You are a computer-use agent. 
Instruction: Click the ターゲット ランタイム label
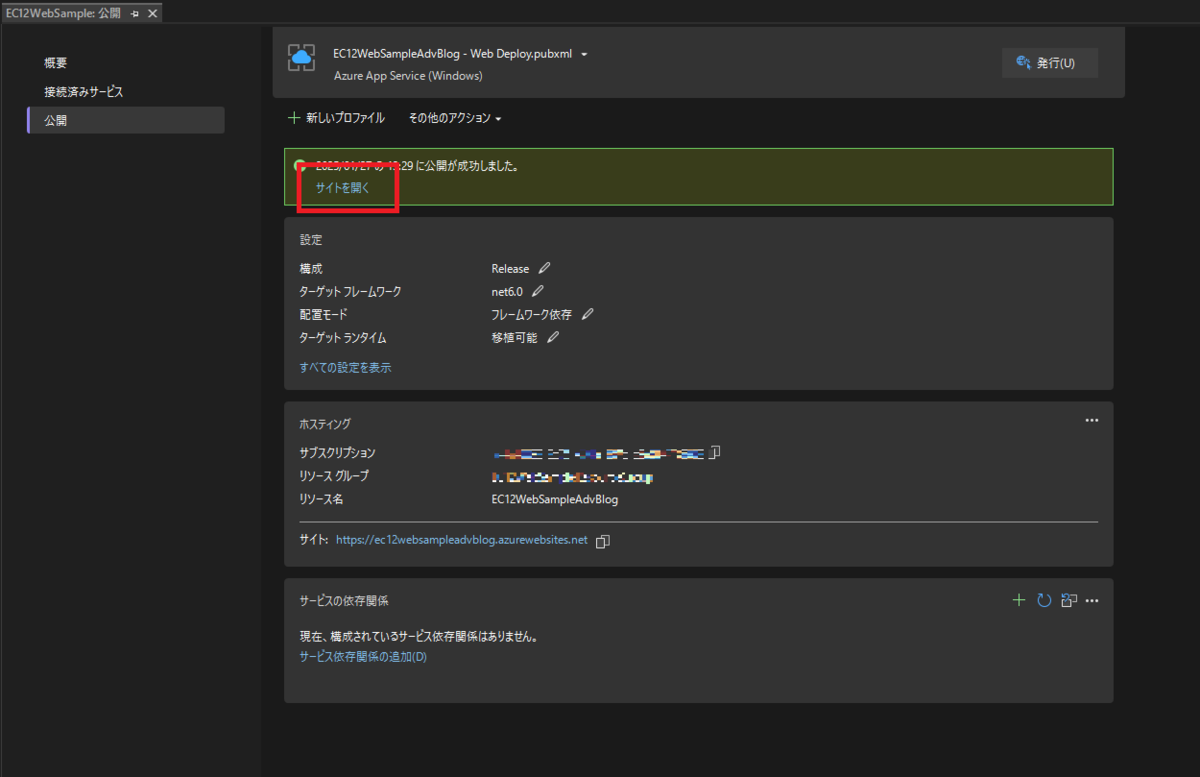343,338
